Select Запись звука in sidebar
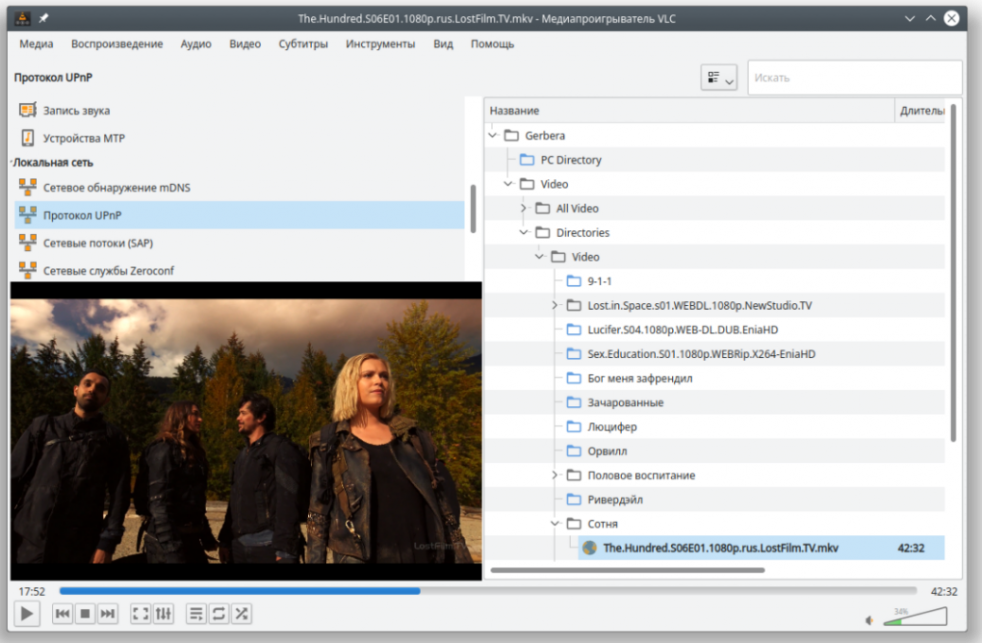The height and width of the screenshot is (643, 982). pyautogui.click(x=239, y=110)
